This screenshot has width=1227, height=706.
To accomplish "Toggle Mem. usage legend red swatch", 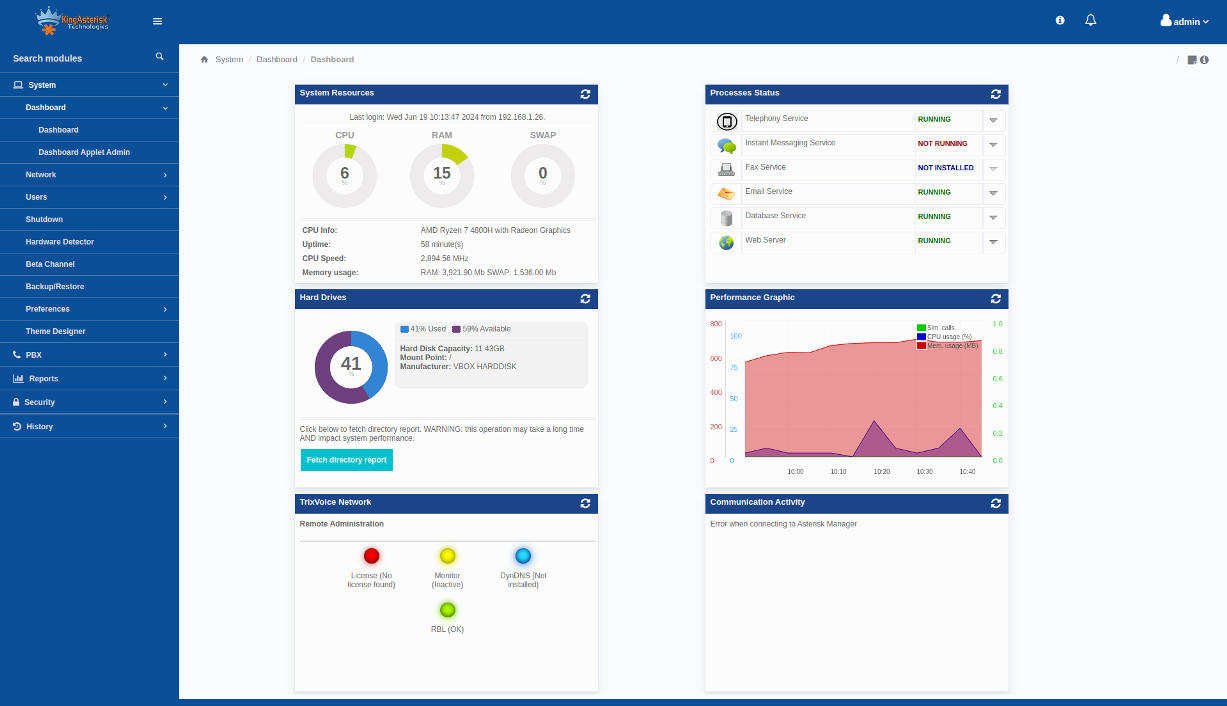I will [921, 345].
